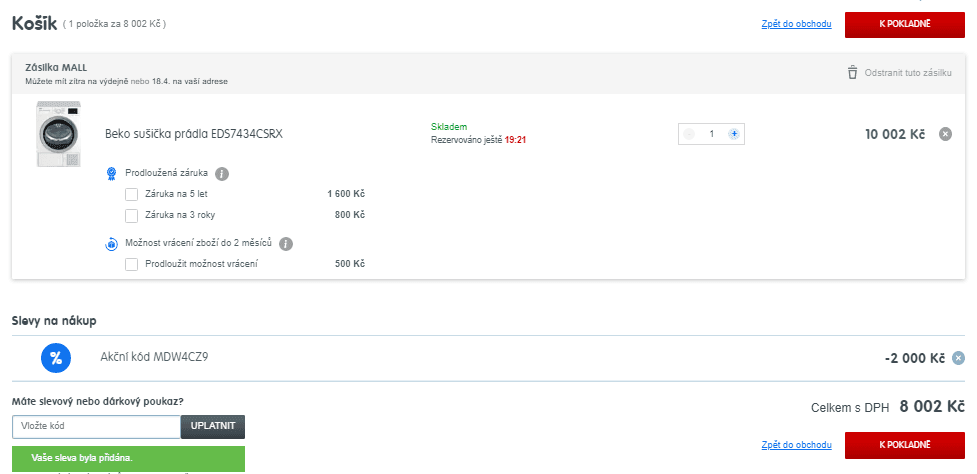This screenshot has height=474, width=977.
Task: Remove Beko dryer with grey X icon
Action: [x=945, y=134]
